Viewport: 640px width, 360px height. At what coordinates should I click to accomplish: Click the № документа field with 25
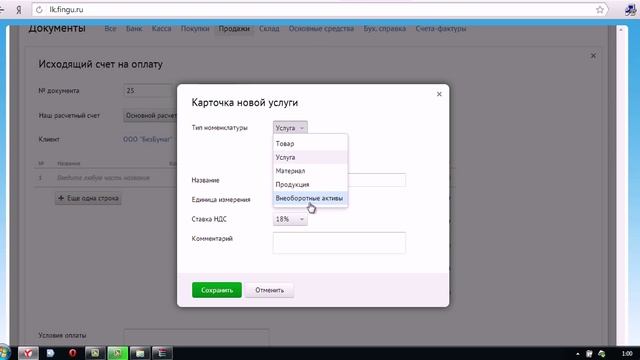tap(150, 91)
